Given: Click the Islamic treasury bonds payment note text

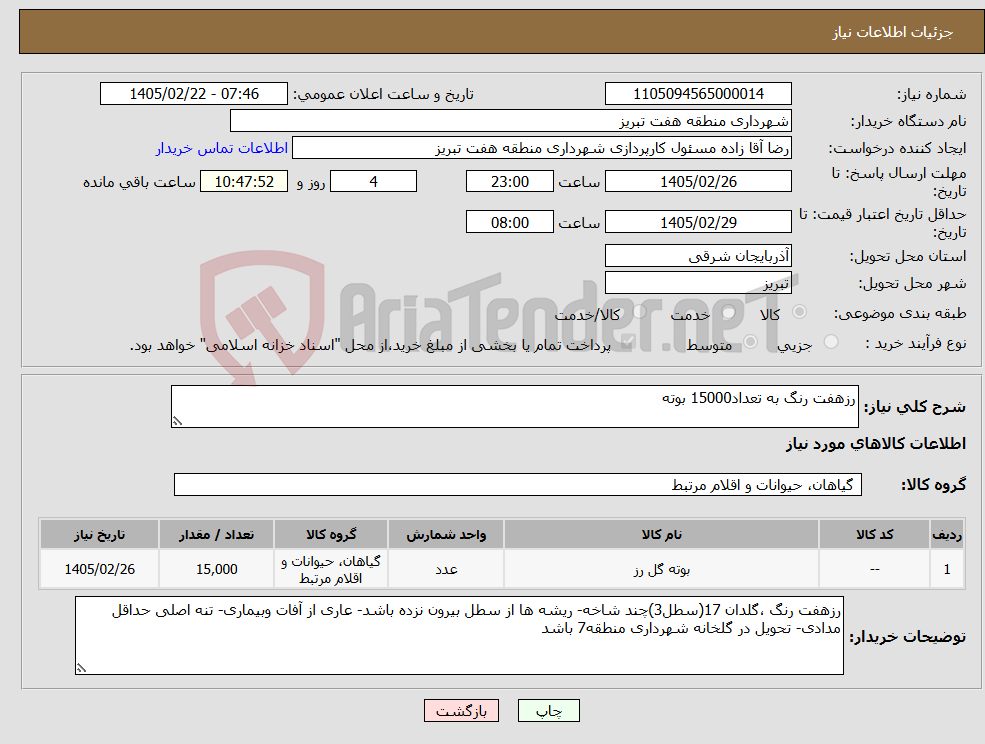Looking at the screenshot, I should coord(370,345).
